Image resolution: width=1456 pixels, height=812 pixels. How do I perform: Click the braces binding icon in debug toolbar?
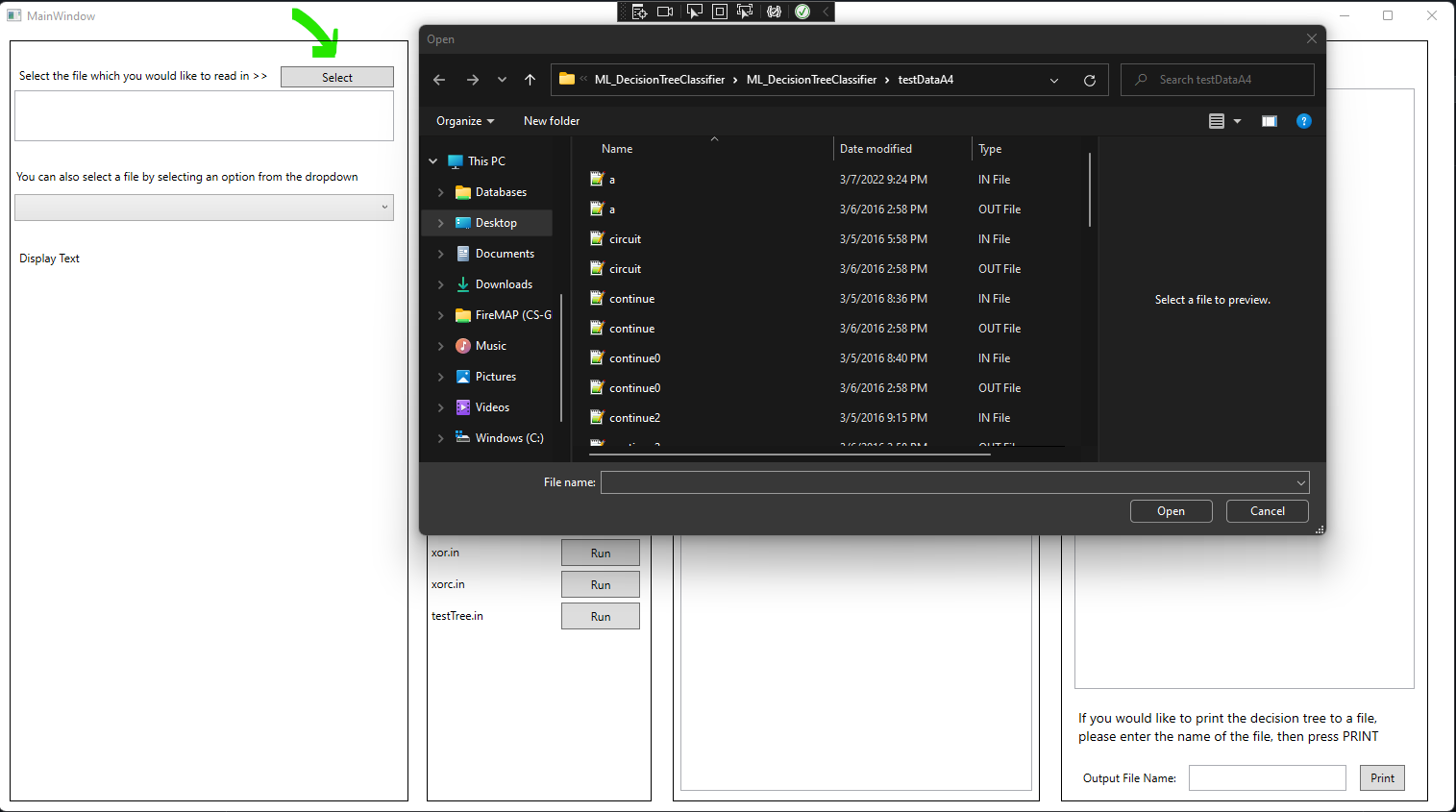(x=774, y=12)
